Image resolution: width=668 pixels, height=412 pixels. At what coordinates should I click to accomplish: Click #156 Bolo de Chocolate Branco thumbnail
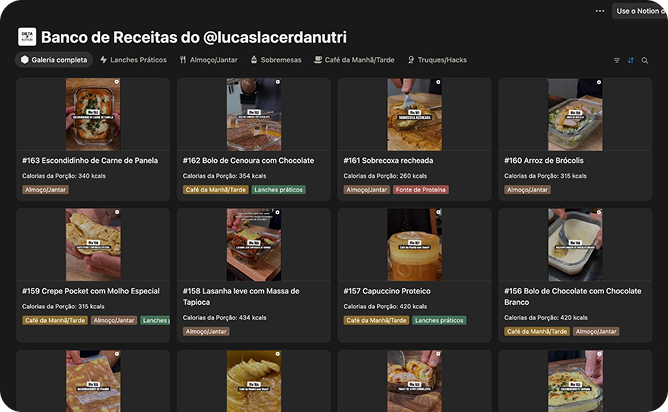click(575, 245)
